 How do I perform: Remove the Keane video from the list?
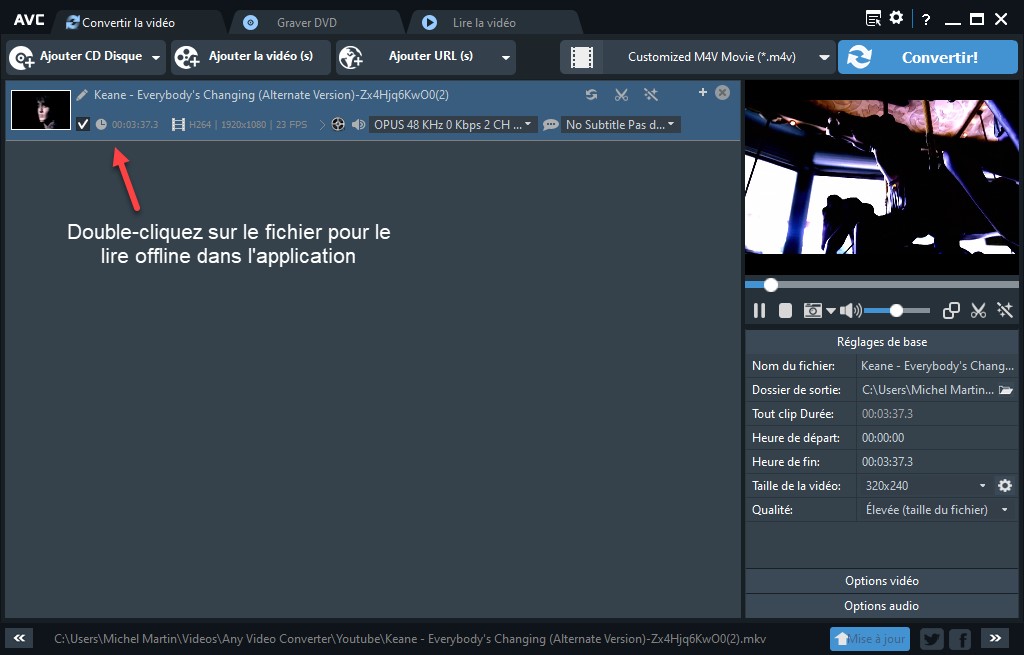723,93
